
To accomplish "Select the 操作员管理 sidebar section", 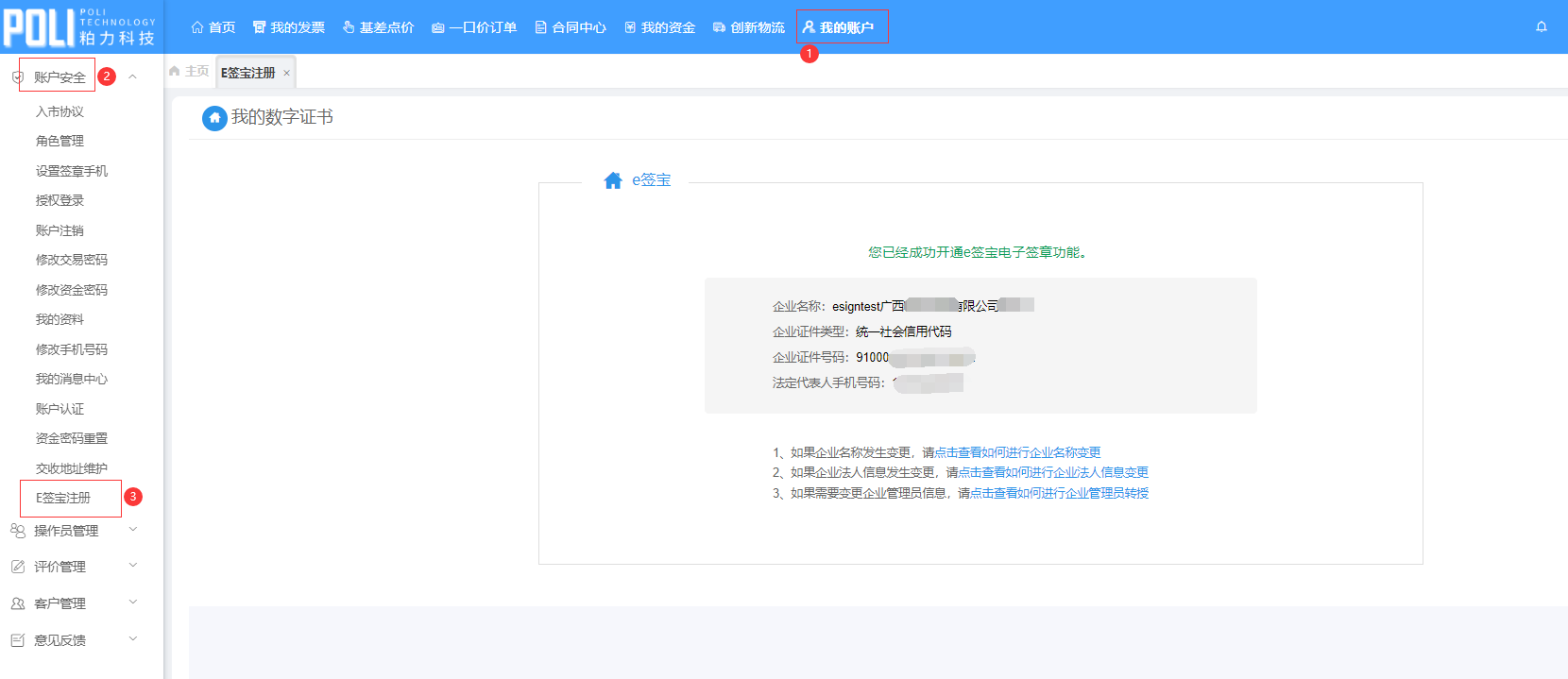I will pyautogui.click(x=66, y=531).
